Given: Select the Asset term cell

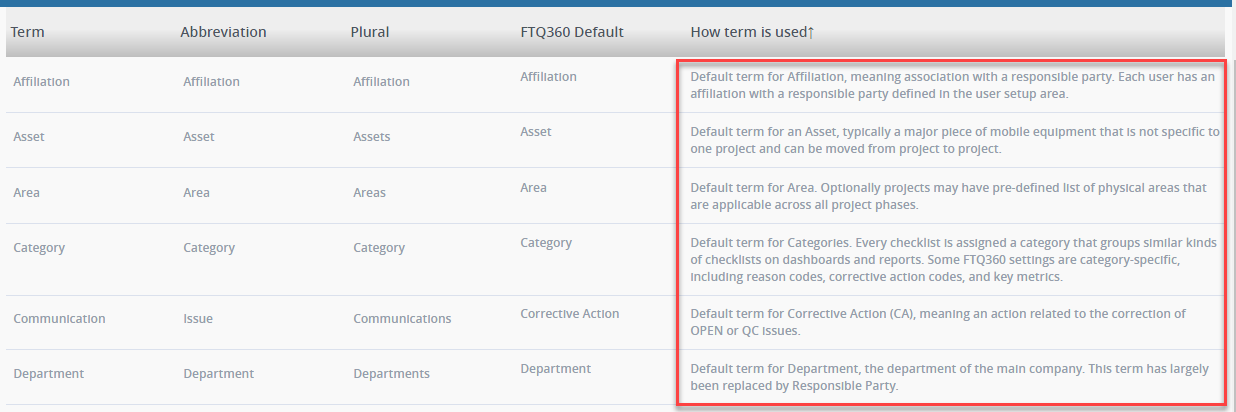Looking at the screenshot, I should [29, 137].
